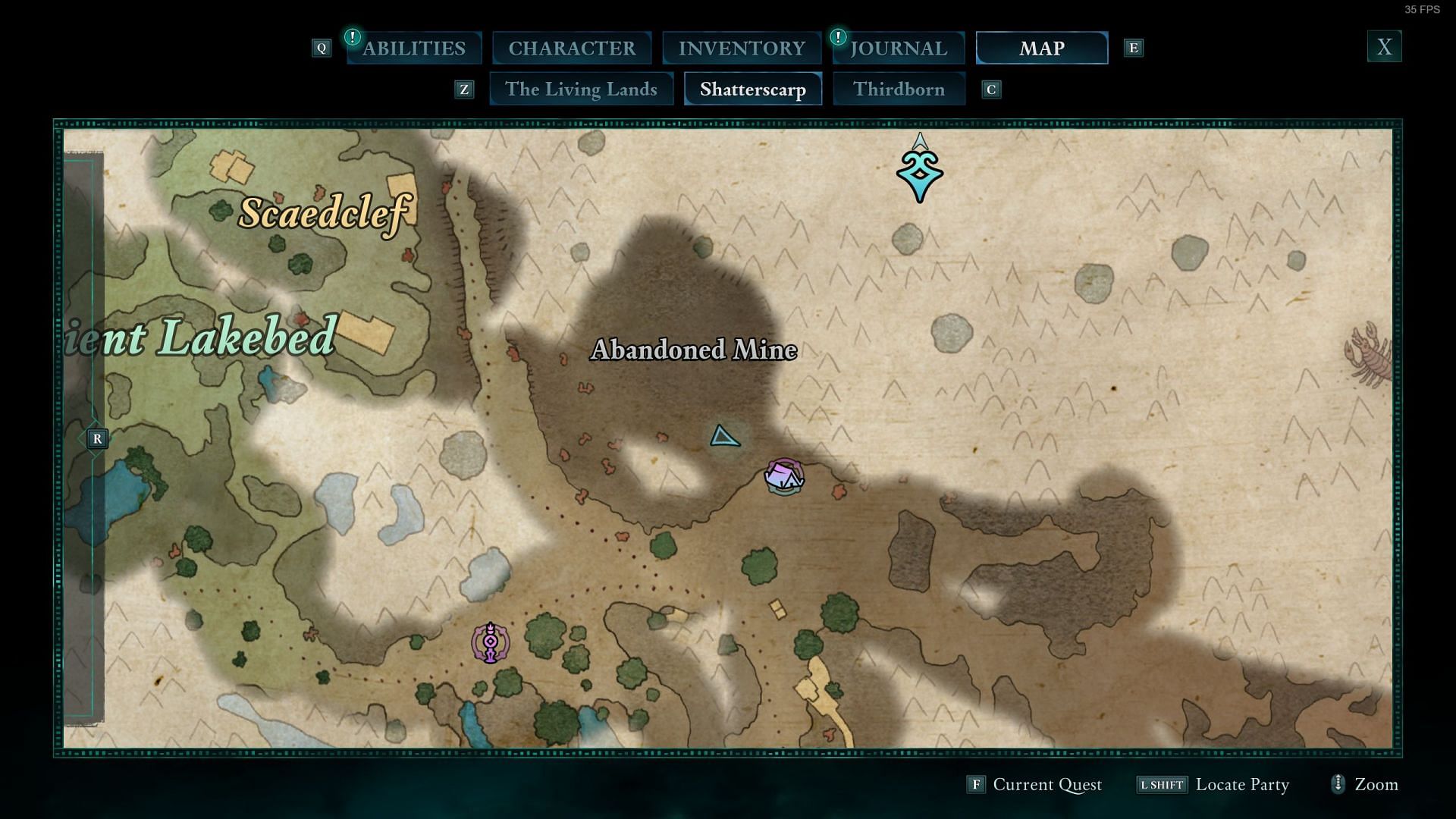
Task: Click the triangle waypoint marker icon
Action: (724, 436)
